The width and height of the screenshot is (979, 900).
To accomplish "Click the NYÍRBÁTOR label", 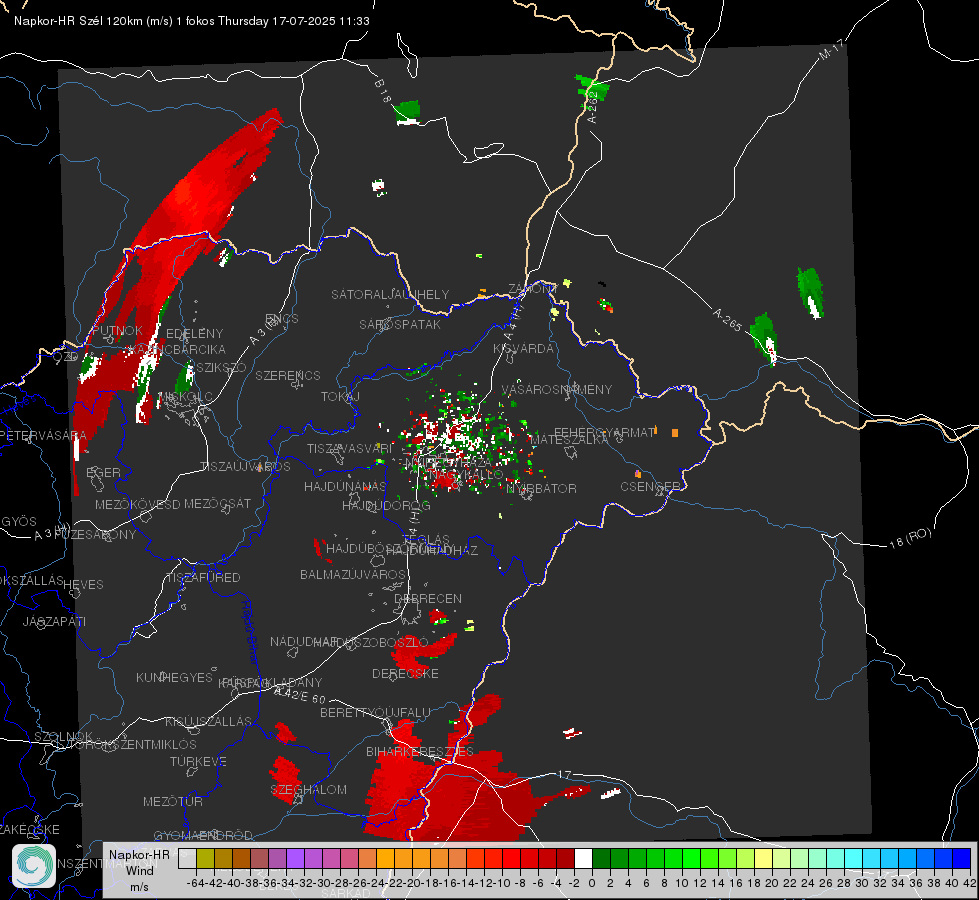I will click(x=541, y=488).
